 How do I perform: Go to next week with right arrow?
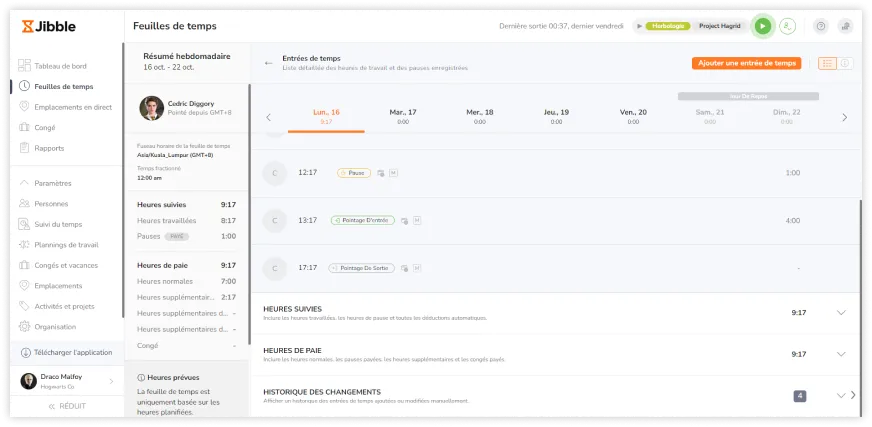click(844, 117)
